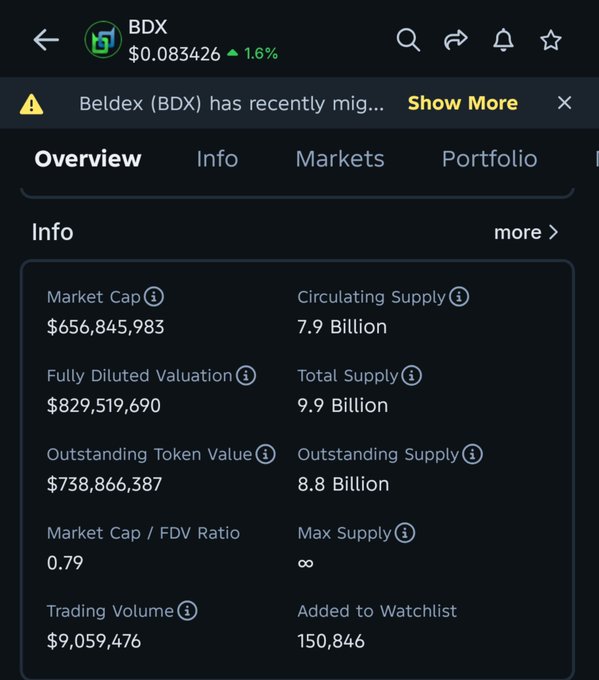The height and width of the screenshot is (680, 599).
Task: Tap the Market Cap / FDV Ratio label
Action: pos(143,533)
